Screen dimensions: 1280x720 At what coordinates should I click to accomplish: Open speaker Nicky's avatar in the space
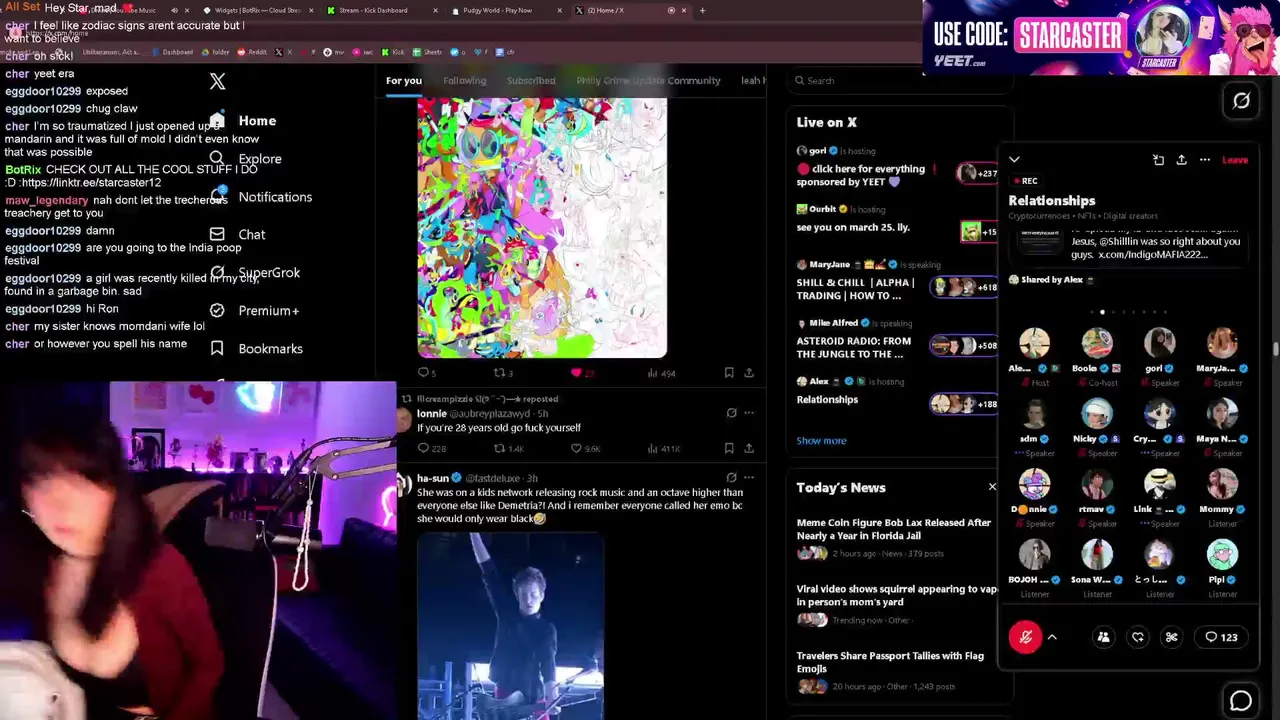1097,414
